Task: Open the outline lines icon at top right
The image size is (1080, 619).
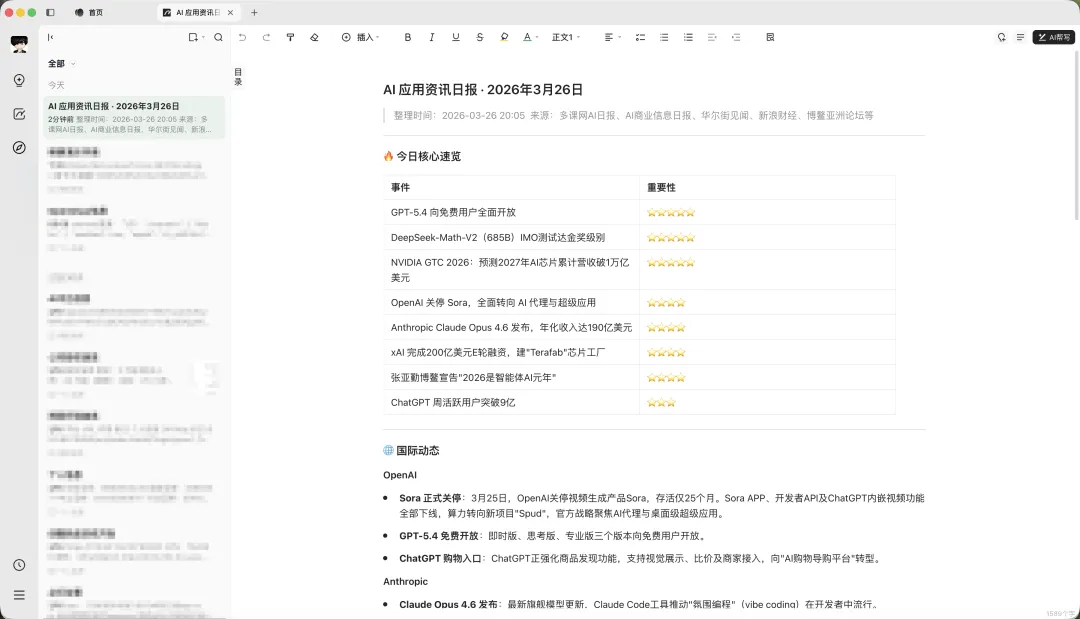Action: (x=1021, y=37)
